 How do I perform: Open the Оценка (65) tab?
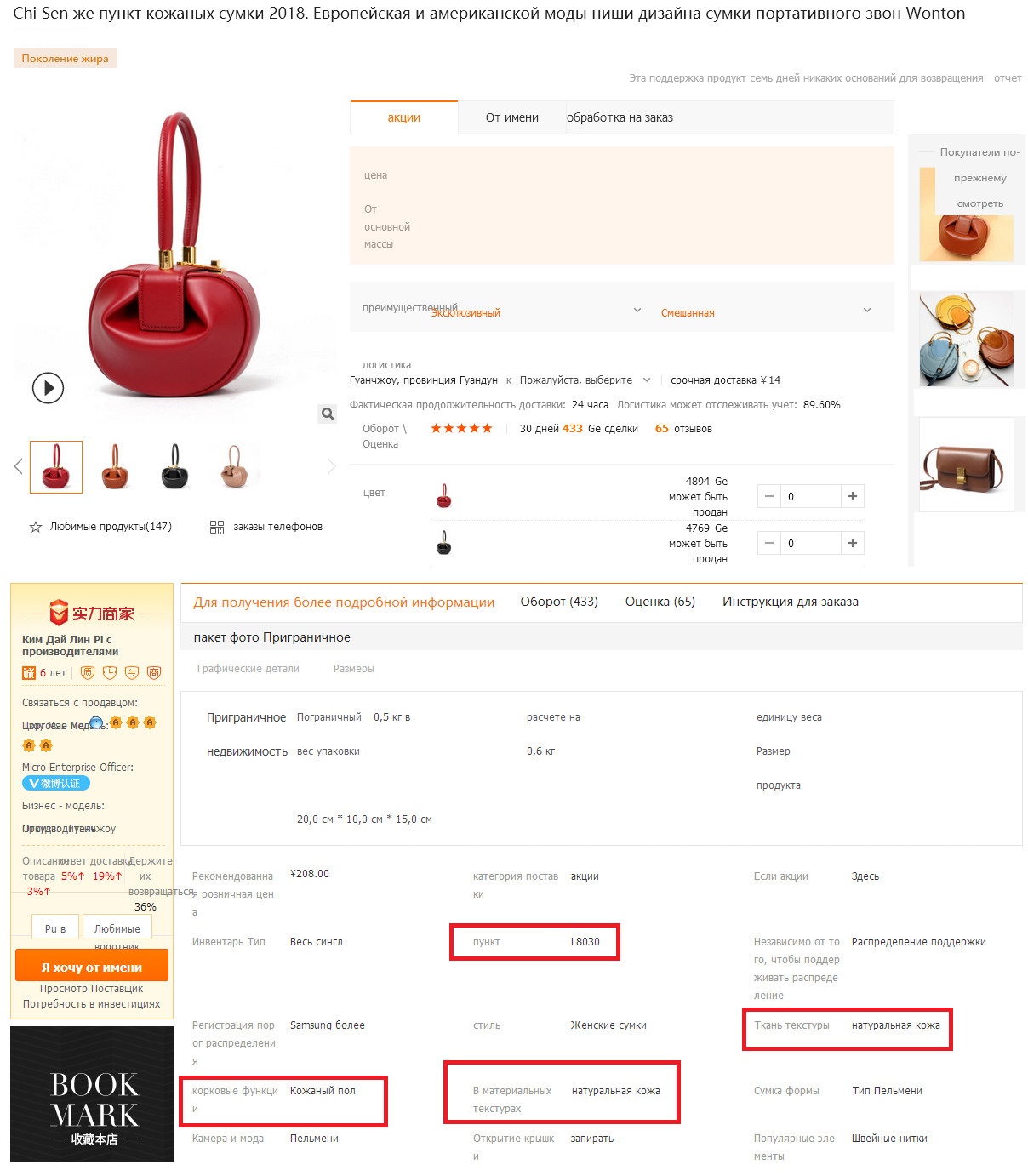coord(660,602)
